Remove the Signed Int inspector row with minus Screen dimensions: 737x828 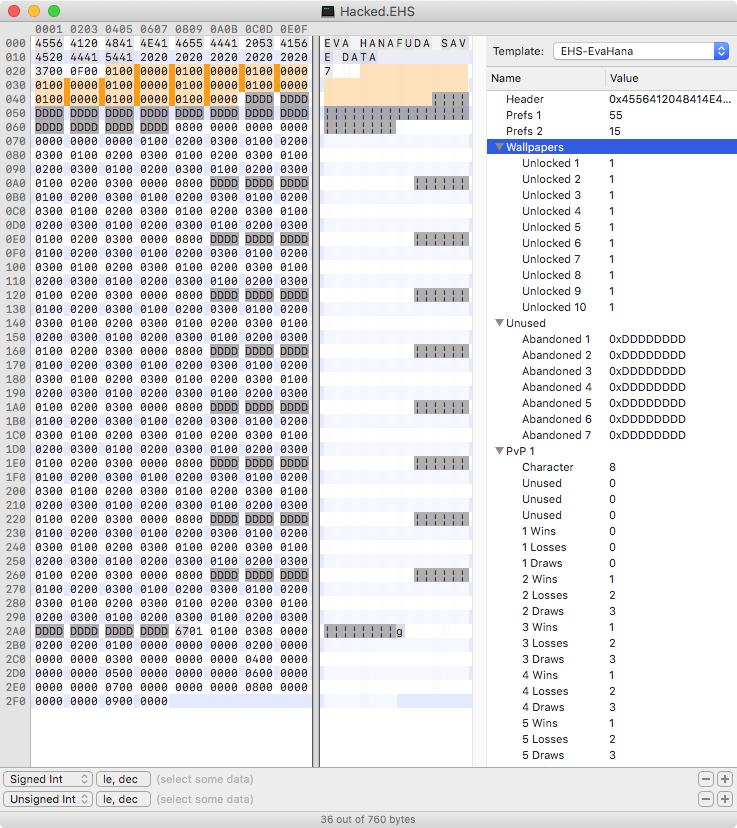click(x=706, y=779)
